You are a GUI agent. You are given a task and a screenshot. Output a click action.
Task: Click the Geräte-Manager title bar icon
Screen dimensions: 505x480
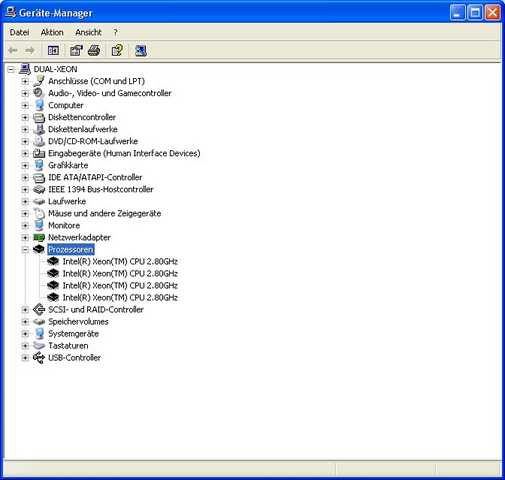tap(10, 12)
